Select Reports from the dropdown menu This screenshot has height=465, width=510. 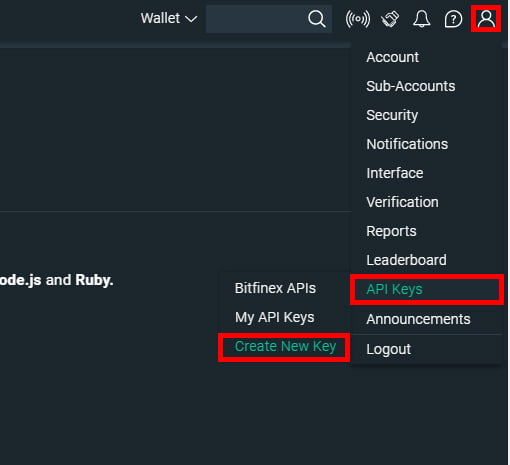coord(391,231)
